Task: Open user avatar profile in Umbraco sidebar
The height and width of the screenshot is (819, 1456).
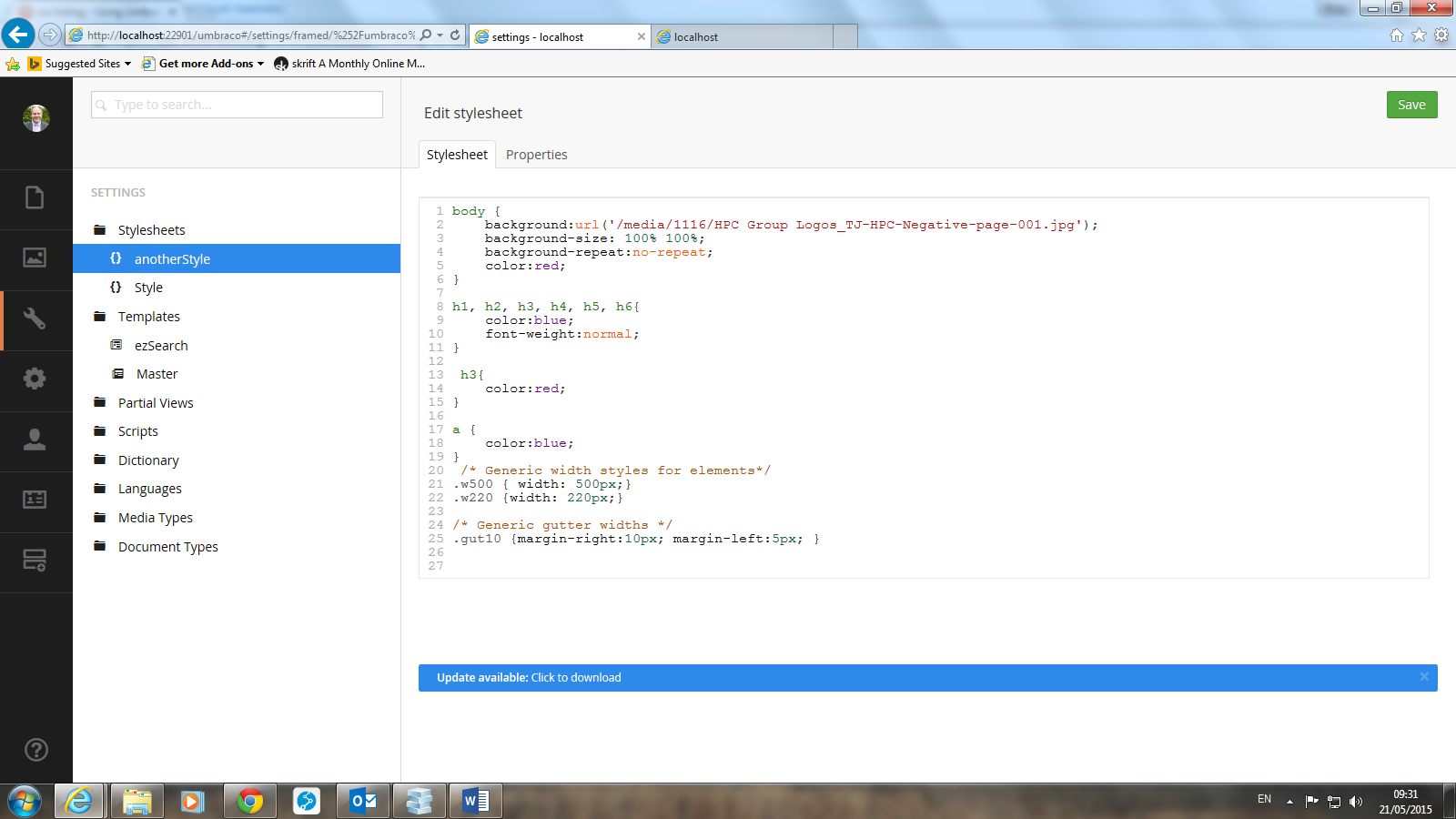Action: (35, 118)
